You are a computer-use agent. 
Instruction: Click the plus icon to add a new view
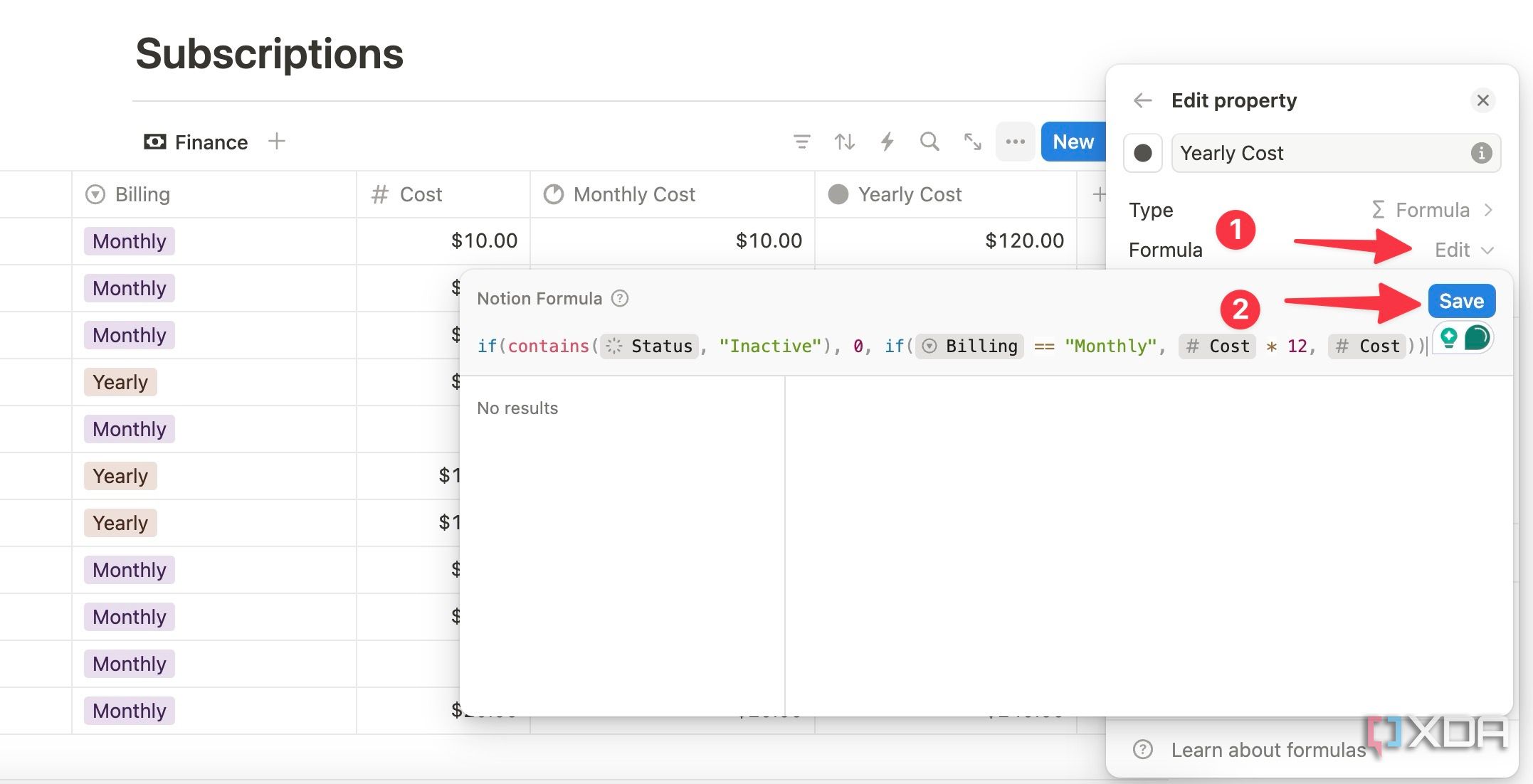(277, 141)
